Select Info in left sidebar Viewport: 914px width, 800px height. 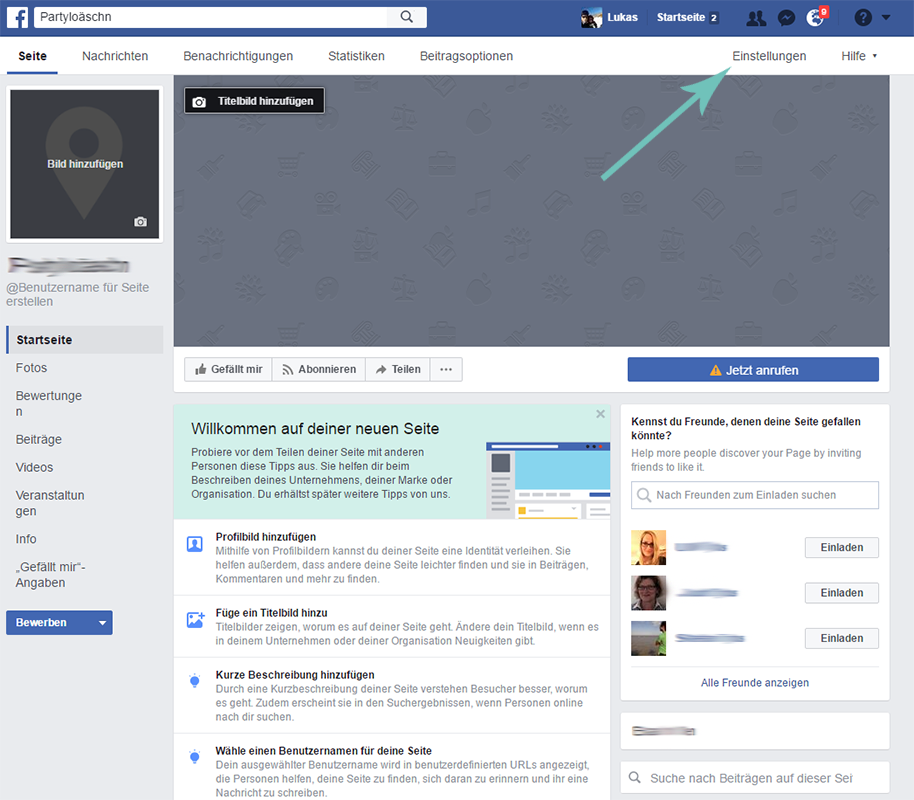coord(26,539)
